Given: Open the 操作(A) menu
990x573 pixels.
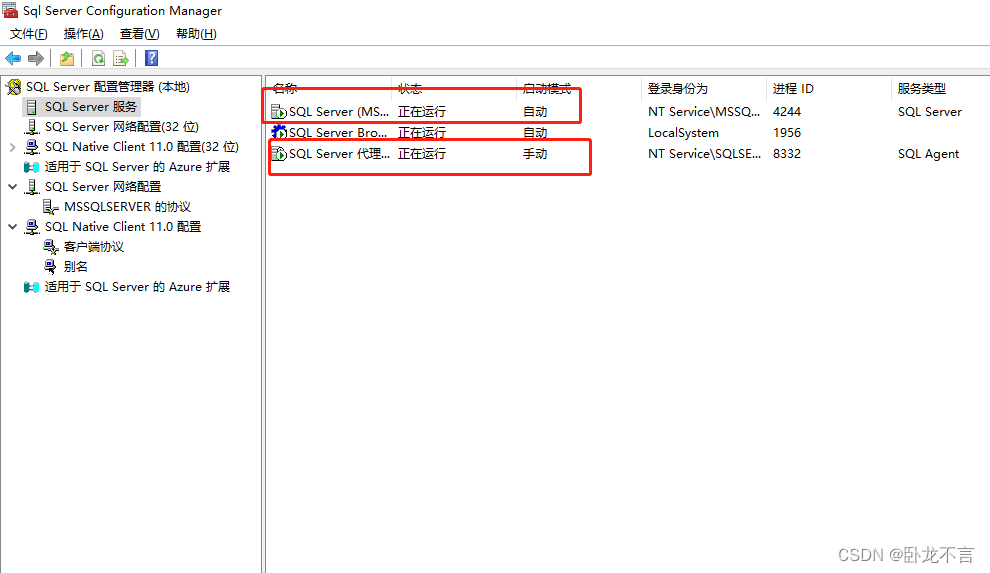Looking at the screenshot, I should (x=83, y=34).
